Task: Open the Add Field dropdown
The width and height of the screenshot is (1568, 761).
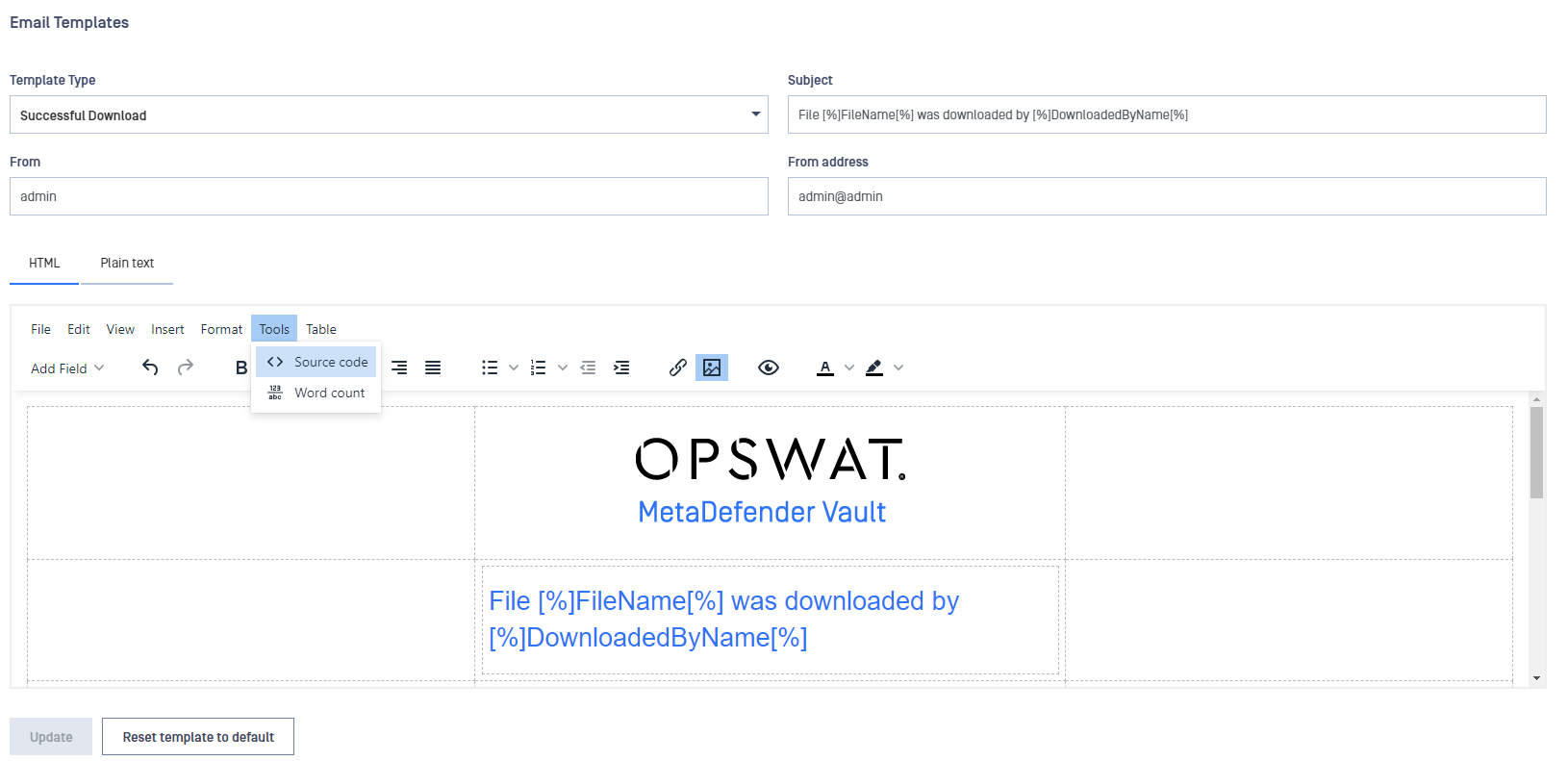Action: [x=67, y=368]
